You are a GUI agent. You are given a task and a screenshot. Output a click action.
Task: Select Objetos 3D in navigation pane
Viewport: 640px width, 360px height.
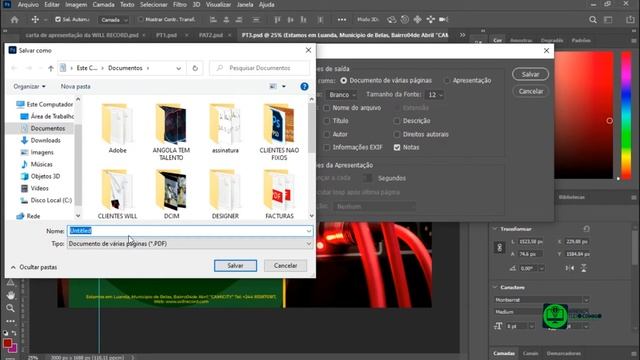45,176
